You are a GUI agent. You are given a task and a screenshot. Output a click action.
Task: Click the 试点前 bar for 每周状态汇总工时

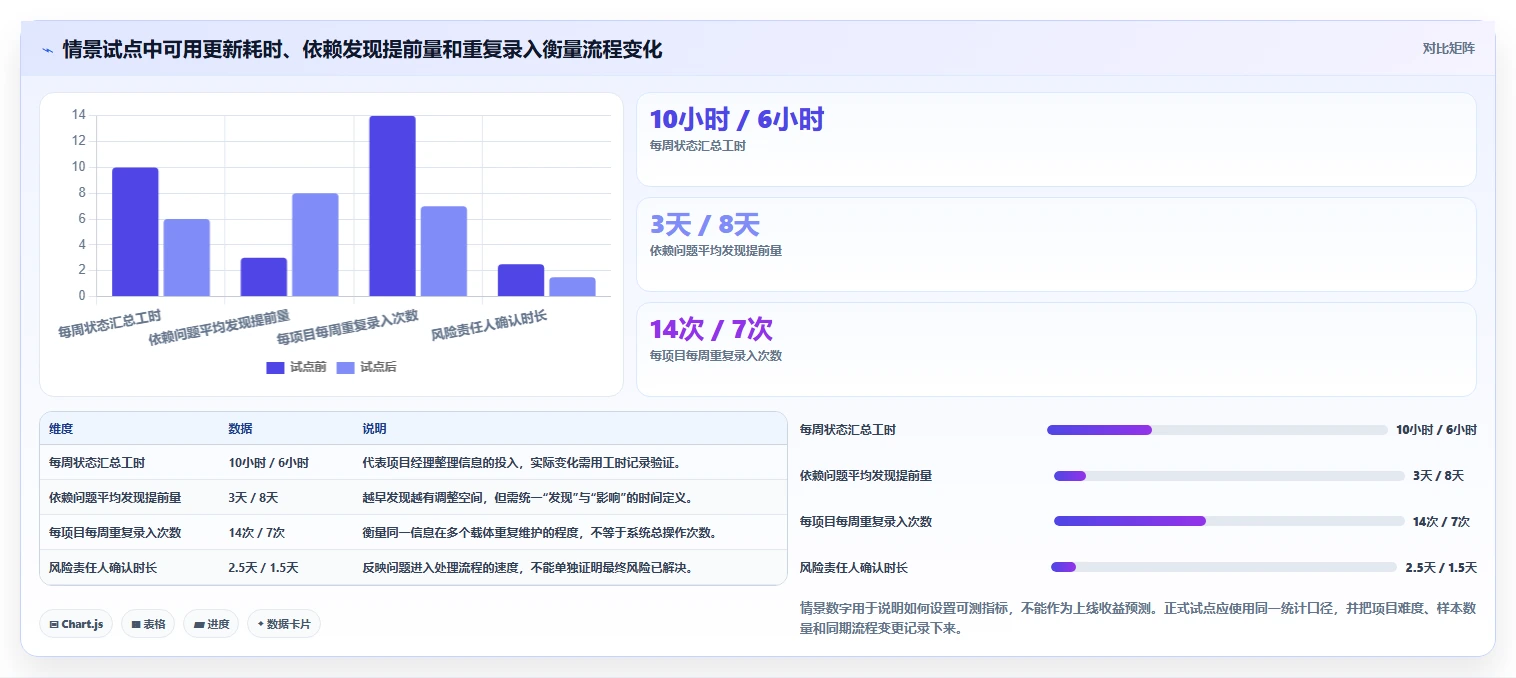click(x=135, y=232)
